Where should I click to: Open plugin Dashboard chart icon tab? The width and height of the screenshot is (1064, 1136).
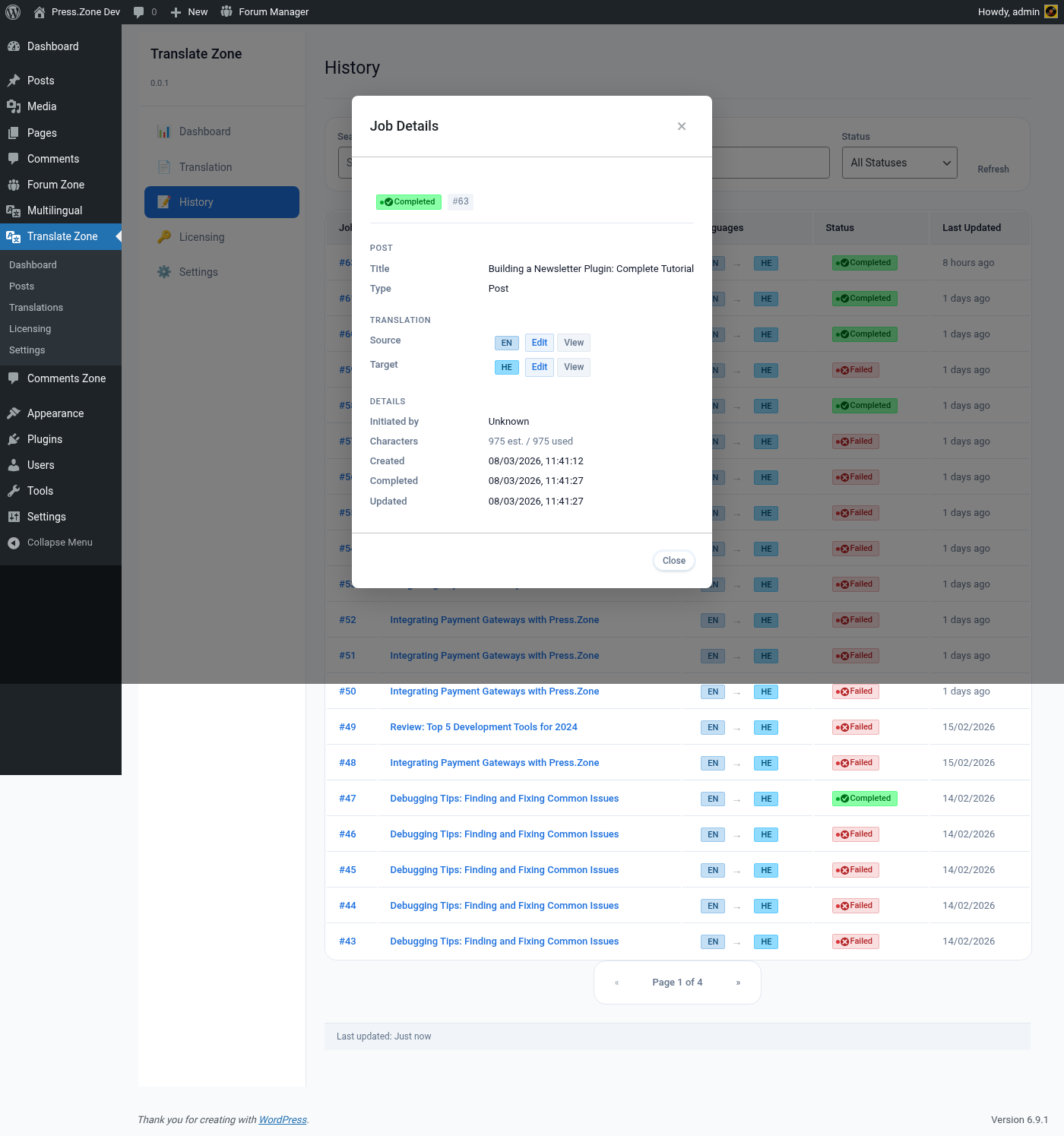point(222,131)
